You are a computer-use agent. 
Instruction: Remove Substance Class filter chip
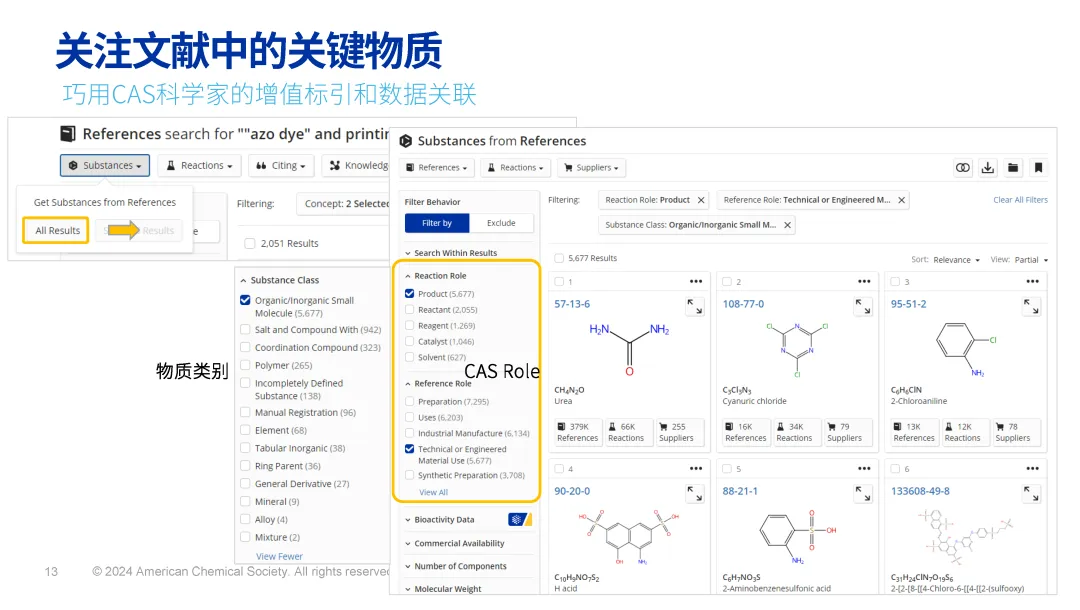tap(787, 225)
